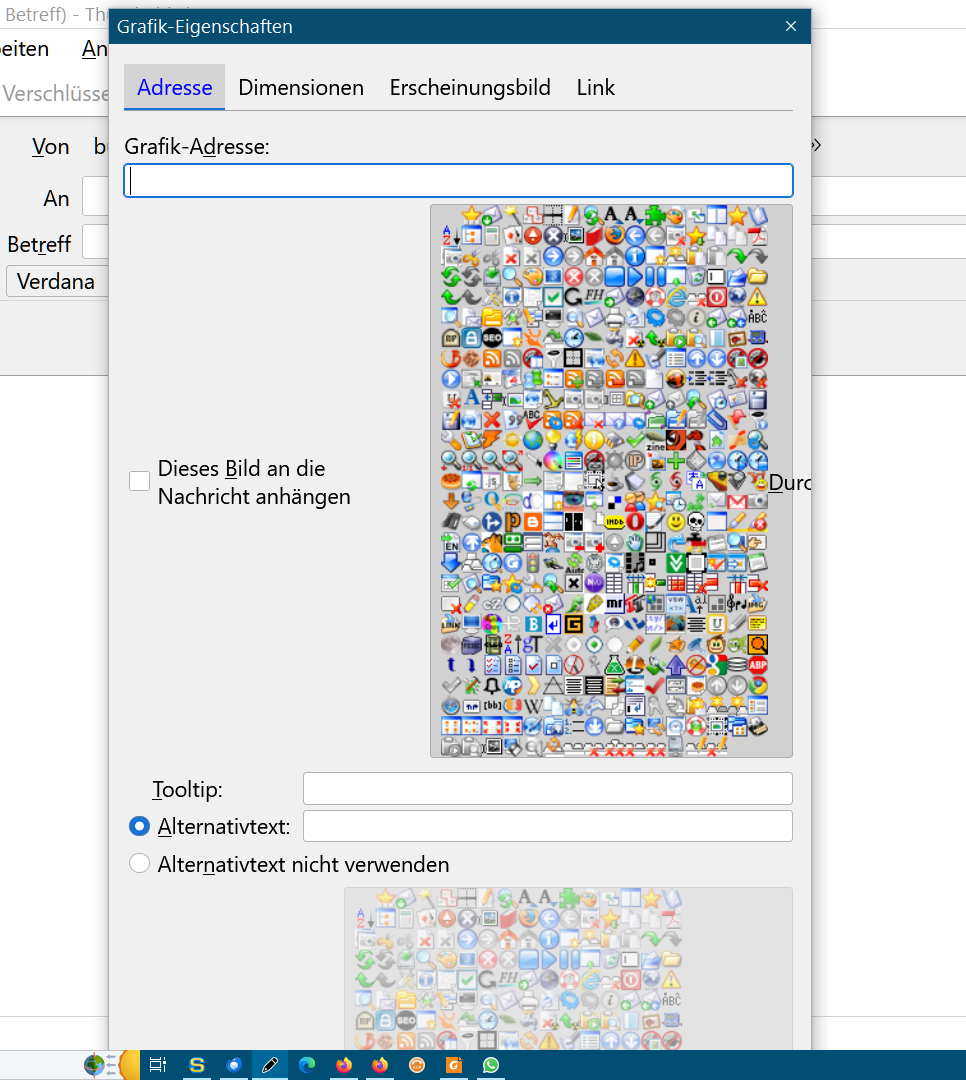The image size is (966, 1080).
Task: Open Microsoft Edge from the taskbar
Action: point(307,1065)
